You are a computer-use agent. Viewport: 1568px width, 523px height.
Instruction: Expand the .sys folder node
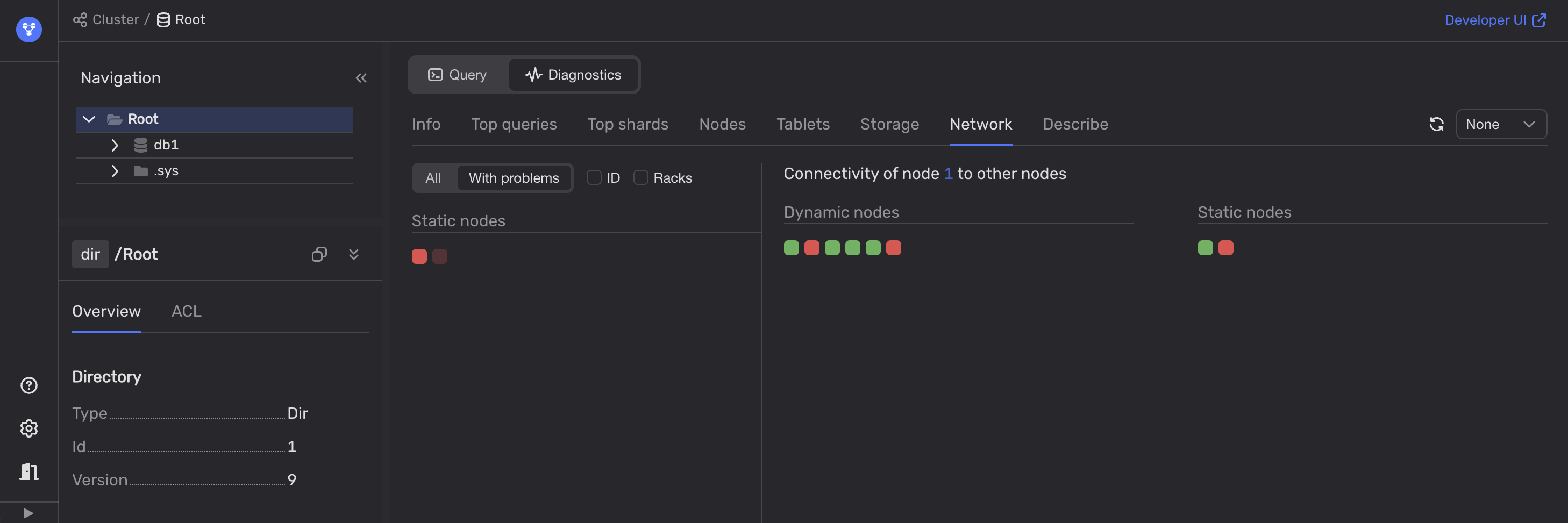115,171
